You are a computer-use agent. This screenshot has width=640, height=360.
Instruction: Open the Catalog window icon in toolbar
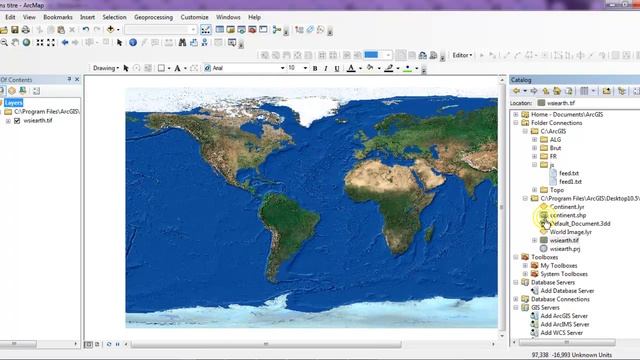(x=231, y=29)
